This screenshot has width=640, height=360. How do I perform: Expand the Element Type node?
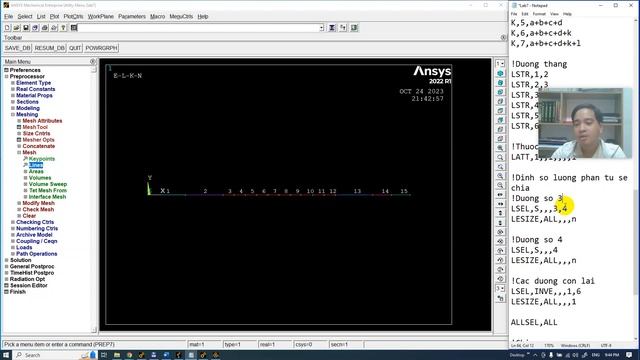tap(13, 83)
